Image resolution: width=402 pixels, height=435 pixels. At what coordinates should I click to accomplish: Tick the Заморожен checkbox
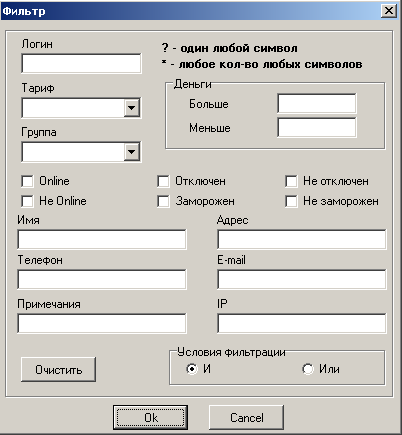tap(163, 201)
